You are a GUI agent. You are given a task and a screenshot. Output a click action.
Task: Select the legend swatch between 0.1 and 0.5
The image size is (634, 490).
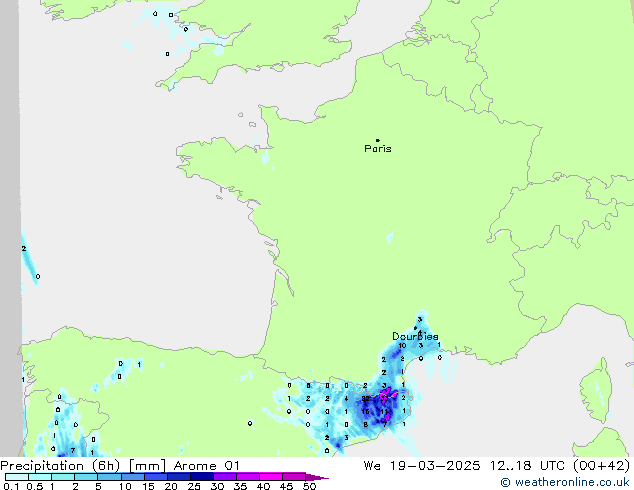click(x=17, y=477)
